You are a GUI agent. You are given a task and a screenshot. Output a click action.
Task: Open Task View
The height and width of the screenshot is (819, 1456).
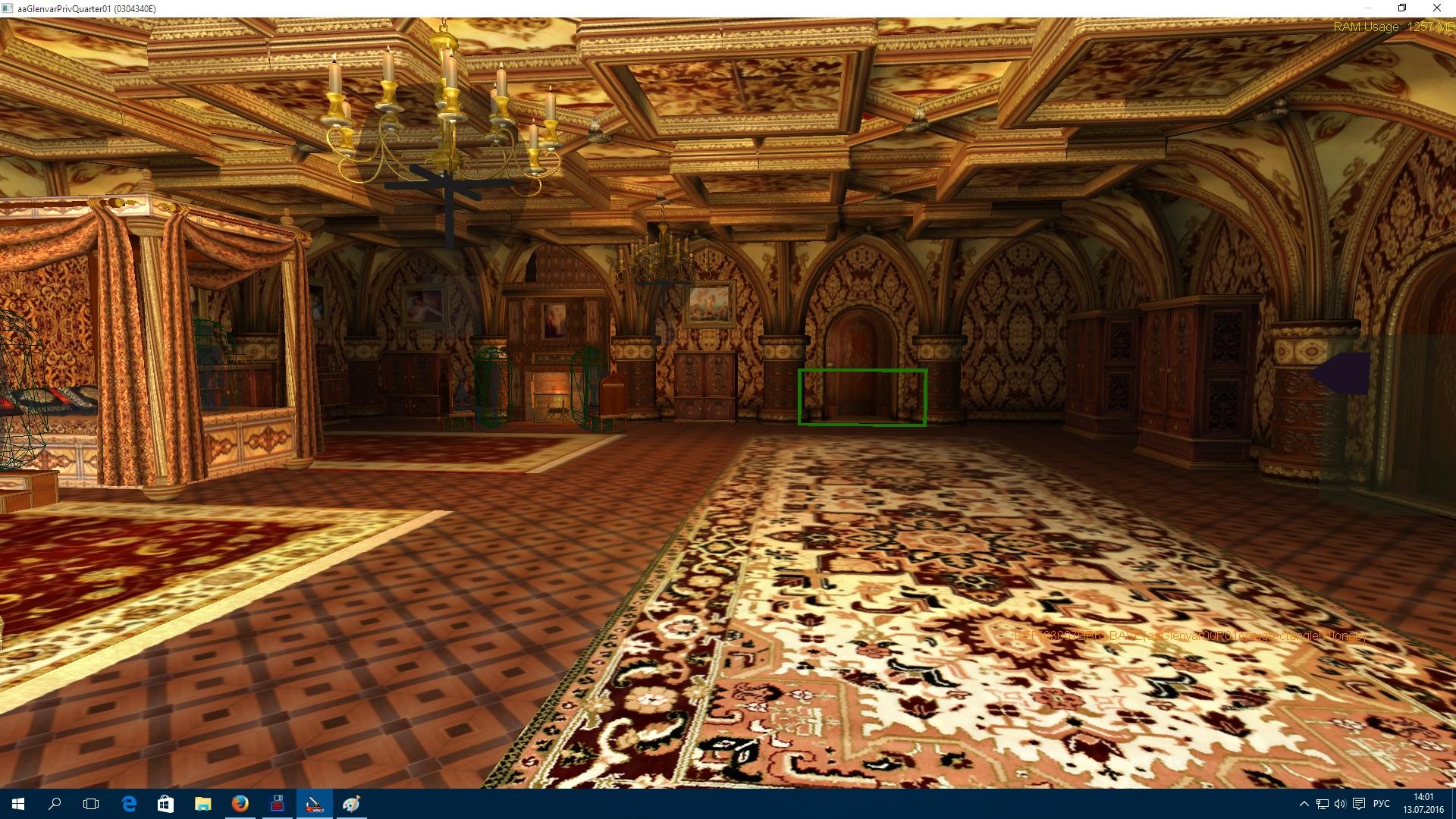91,804
